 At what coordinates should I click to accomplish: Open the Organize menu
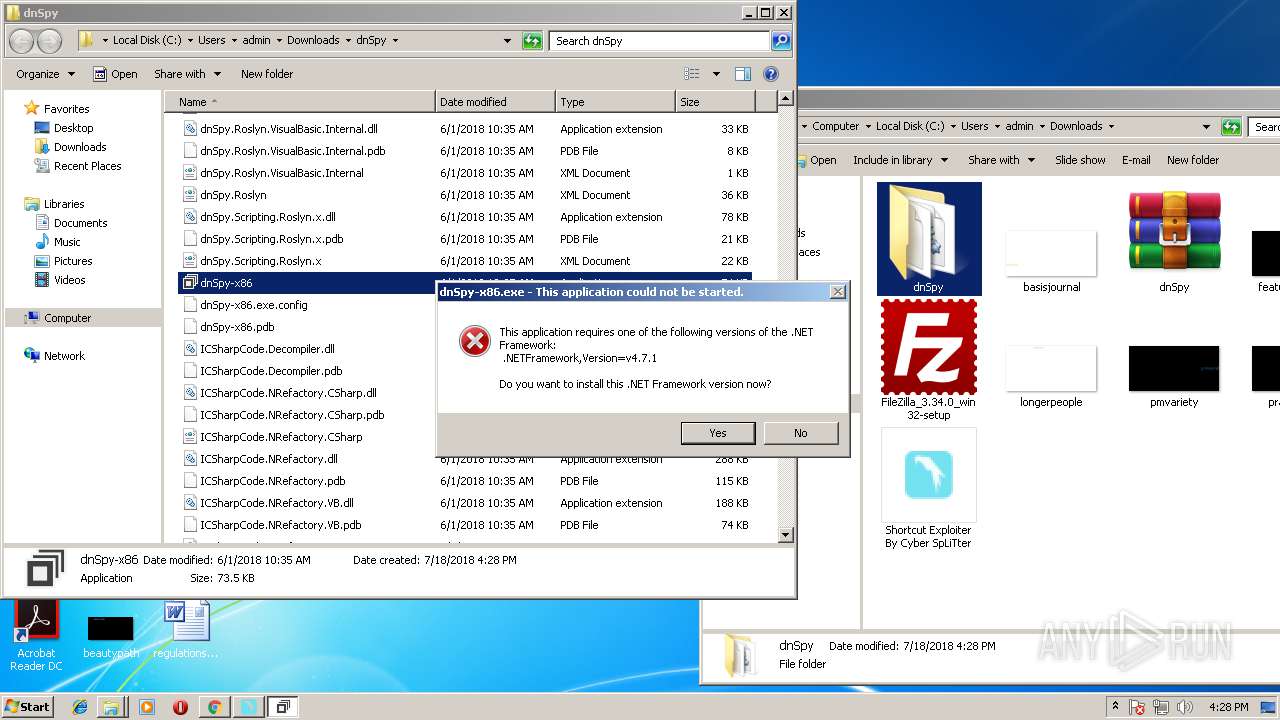[x=45, y=74]
